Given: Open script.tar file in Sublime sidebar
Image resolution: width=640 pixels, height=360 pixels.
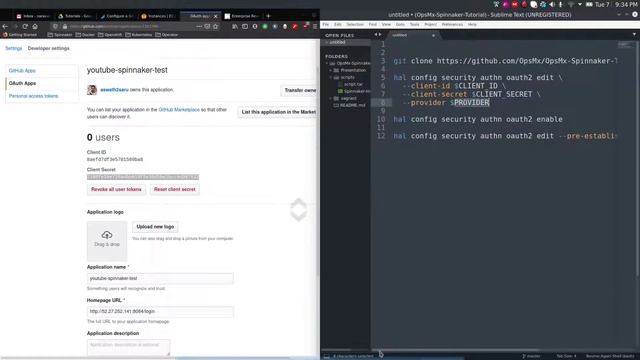Looking at the screenshot, I should point(351,84).
